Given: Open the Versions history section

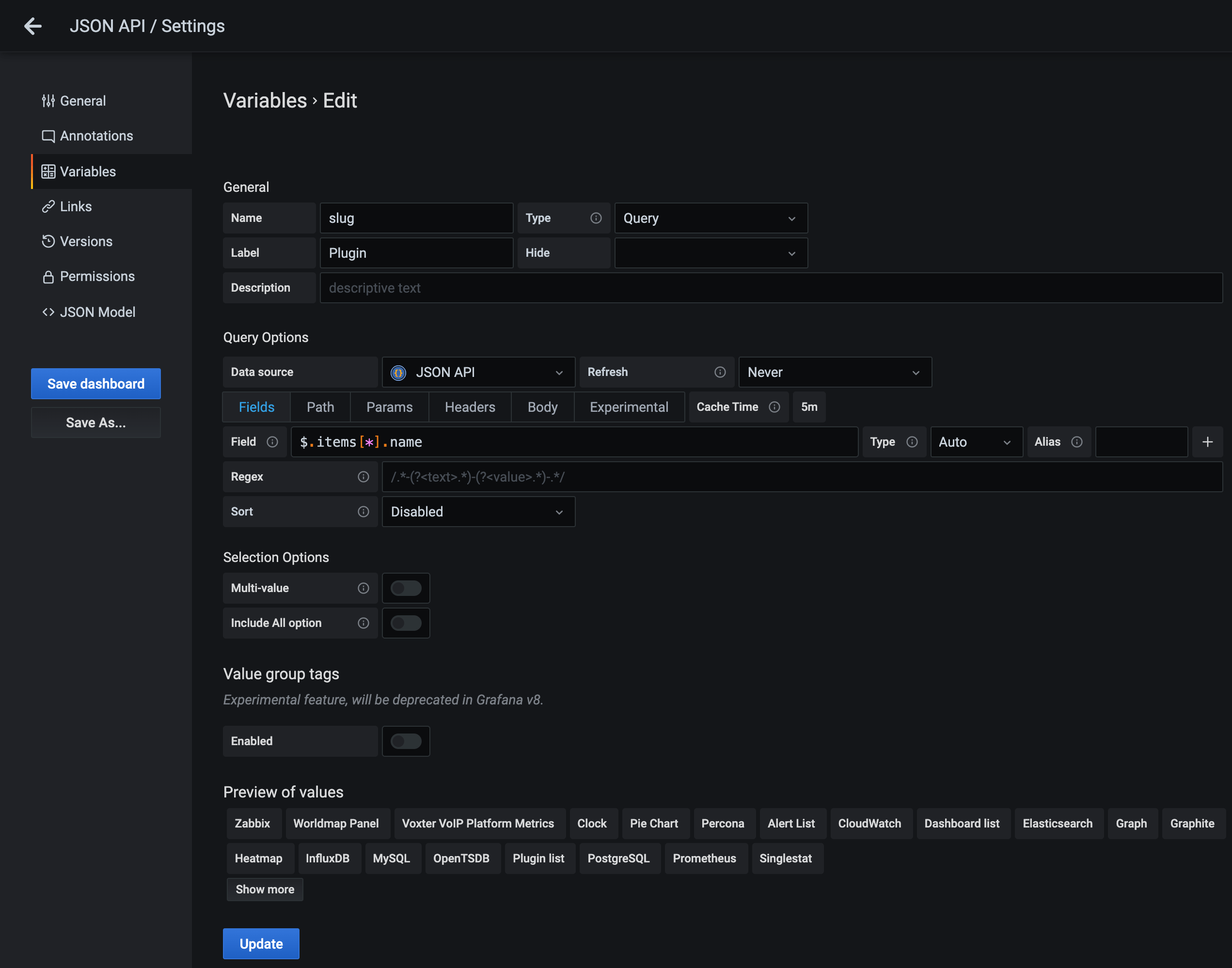Looking at the screenshot, I should tap(86, 241).
